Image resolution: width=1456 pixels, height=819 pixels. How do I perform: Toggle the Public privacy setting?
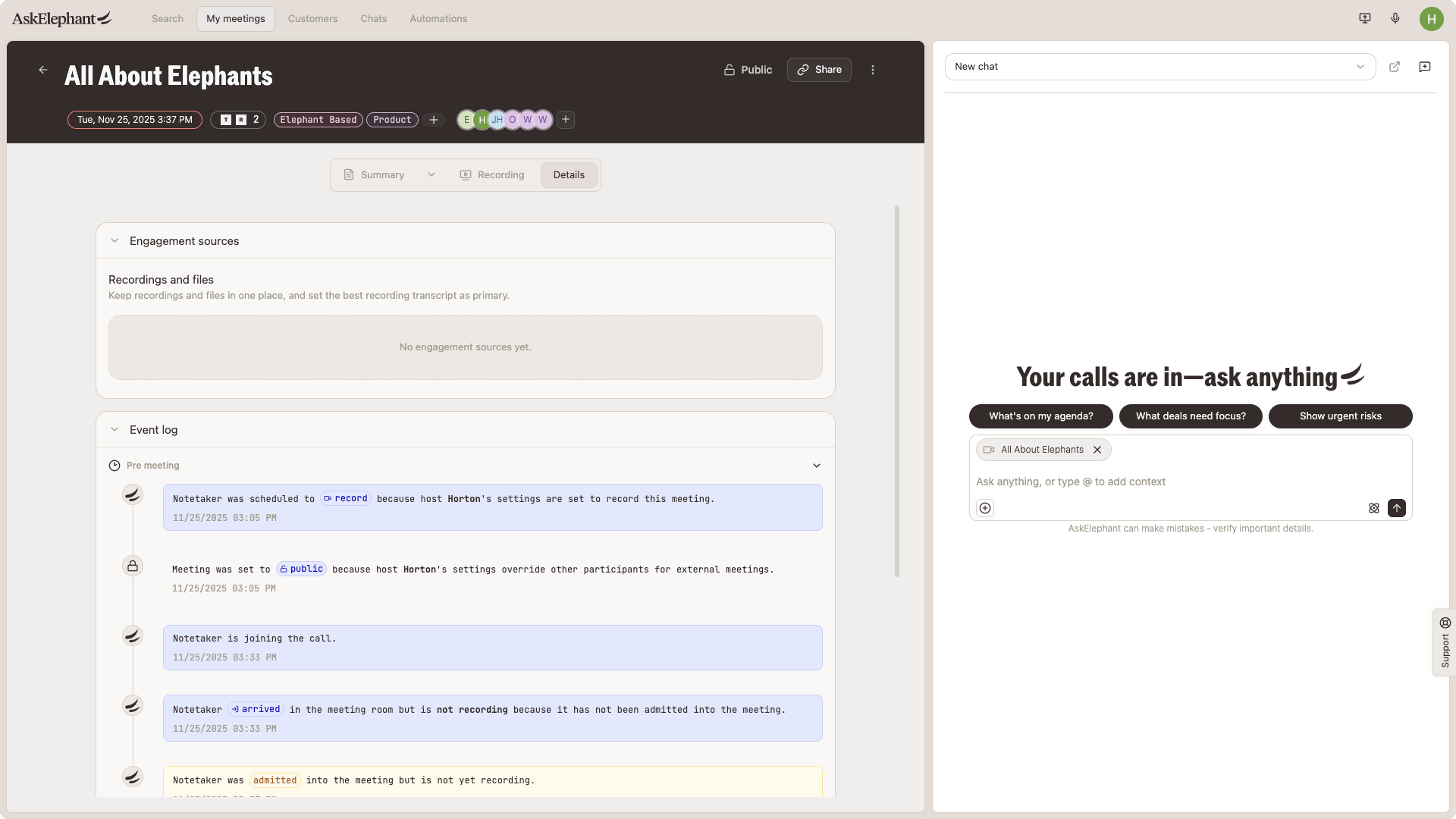point(748,70)
